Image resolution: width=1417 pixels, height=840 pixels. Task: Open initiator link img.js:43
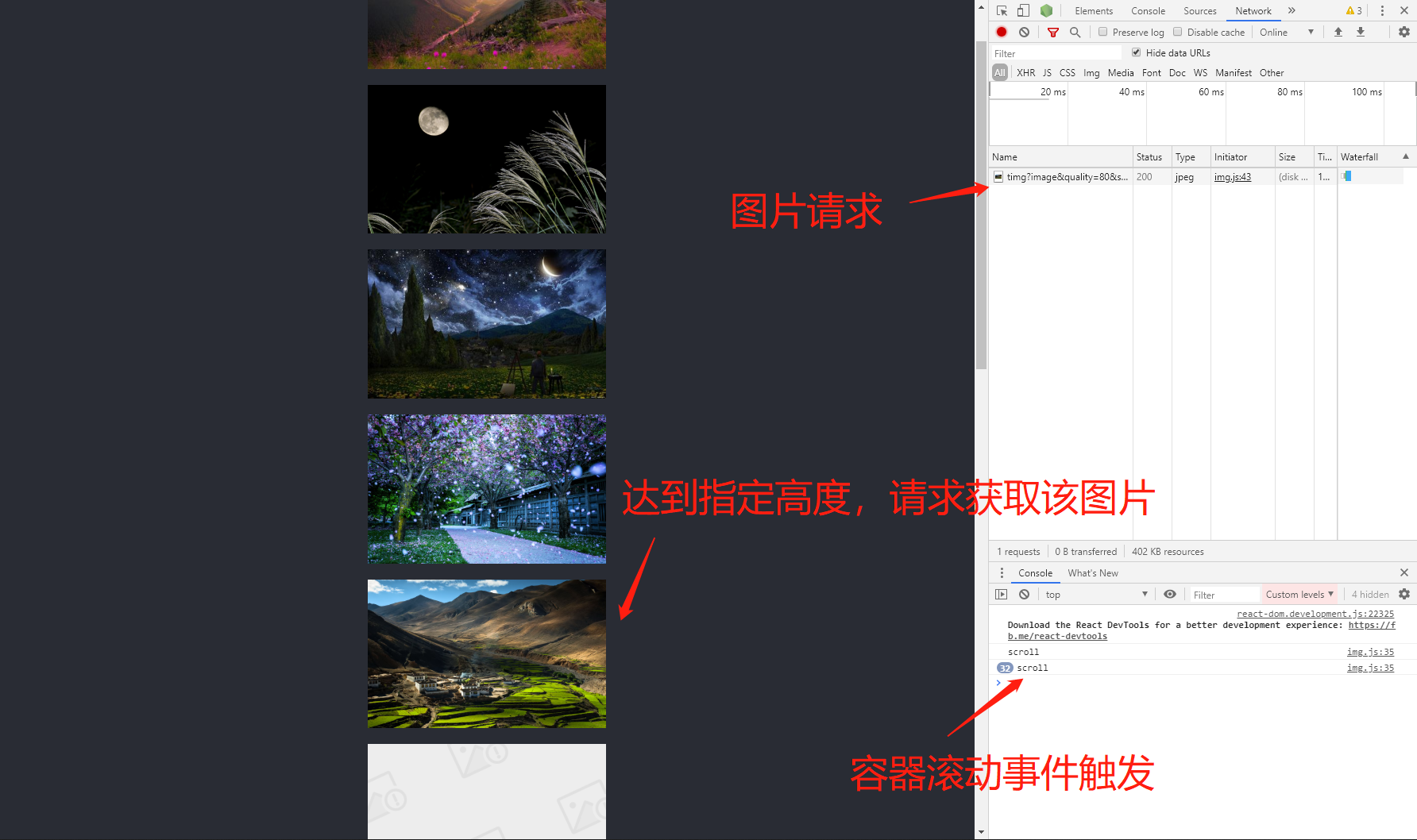(x=1233, y=177)
